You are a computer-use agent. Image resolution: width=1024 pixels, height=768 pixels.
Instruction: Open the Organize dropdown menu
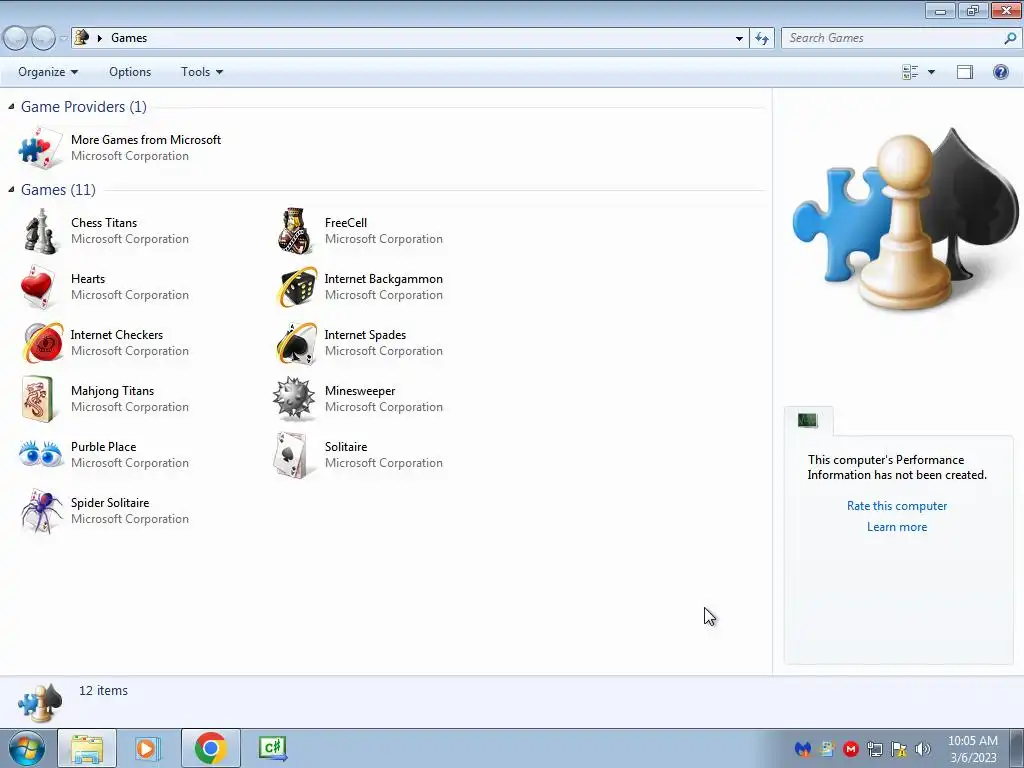[48, 72]
